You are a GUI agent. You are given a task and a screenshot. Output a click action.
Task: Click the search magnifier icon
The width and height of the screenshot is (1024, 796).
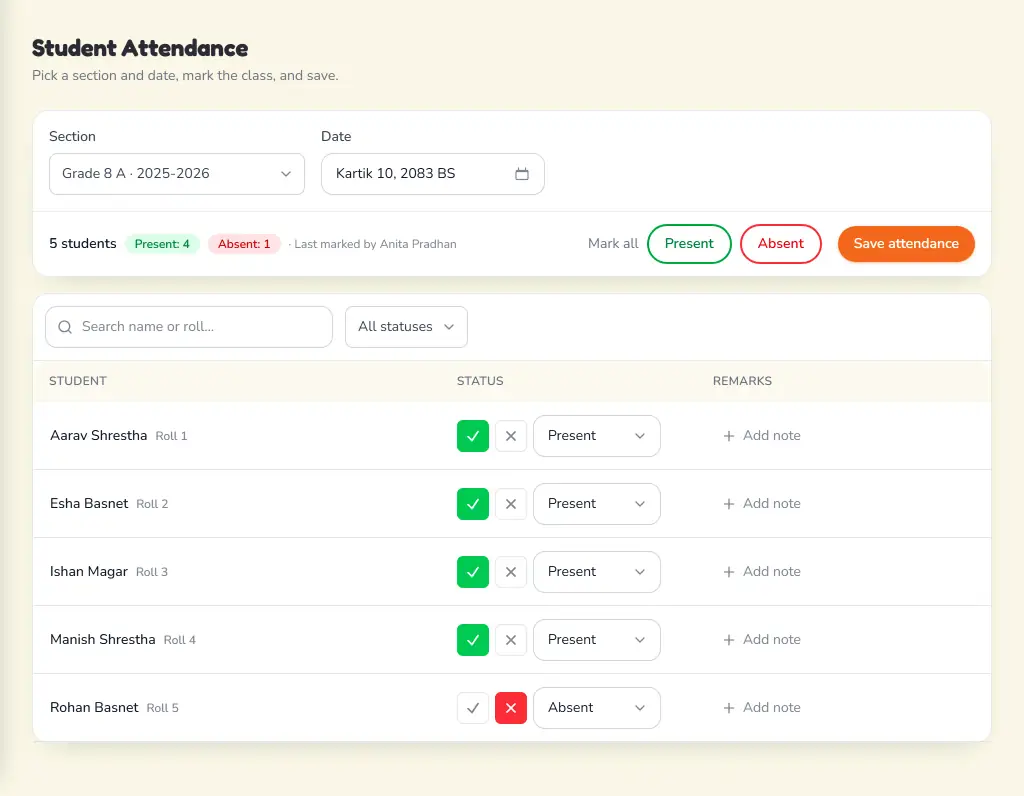tap(65, 326)
